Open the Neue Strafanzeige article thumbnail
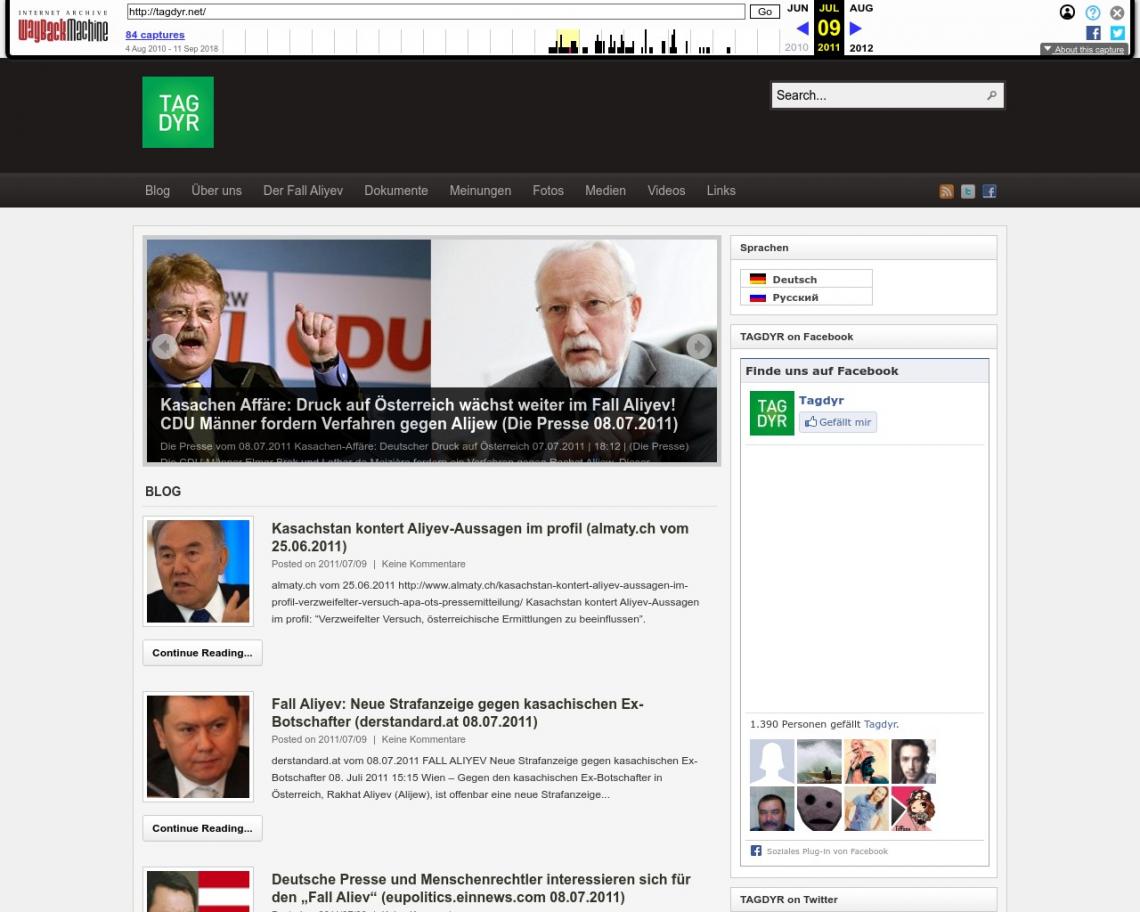 (198, 746)
